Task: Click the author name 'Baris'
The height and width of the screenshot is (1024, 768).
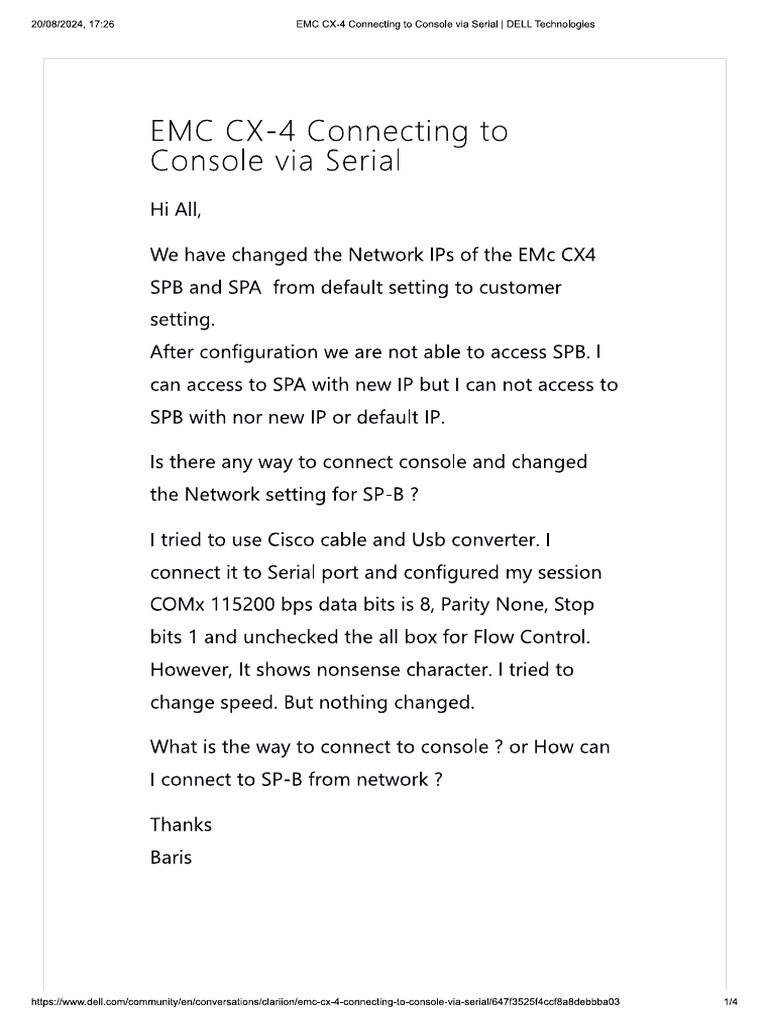Action: (x=171, y=857)
